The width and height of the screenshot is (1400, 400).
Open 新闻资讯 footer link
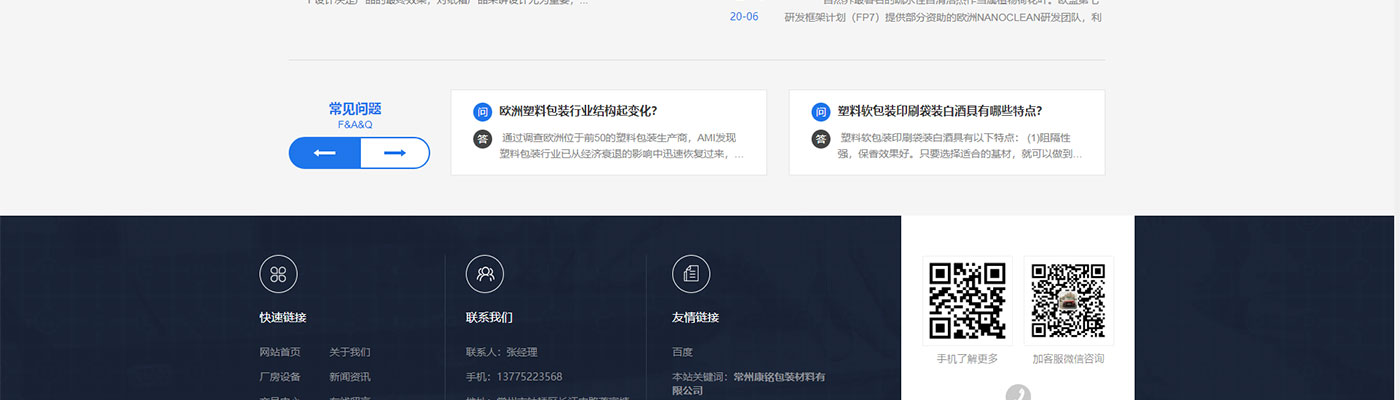(350, 377)
